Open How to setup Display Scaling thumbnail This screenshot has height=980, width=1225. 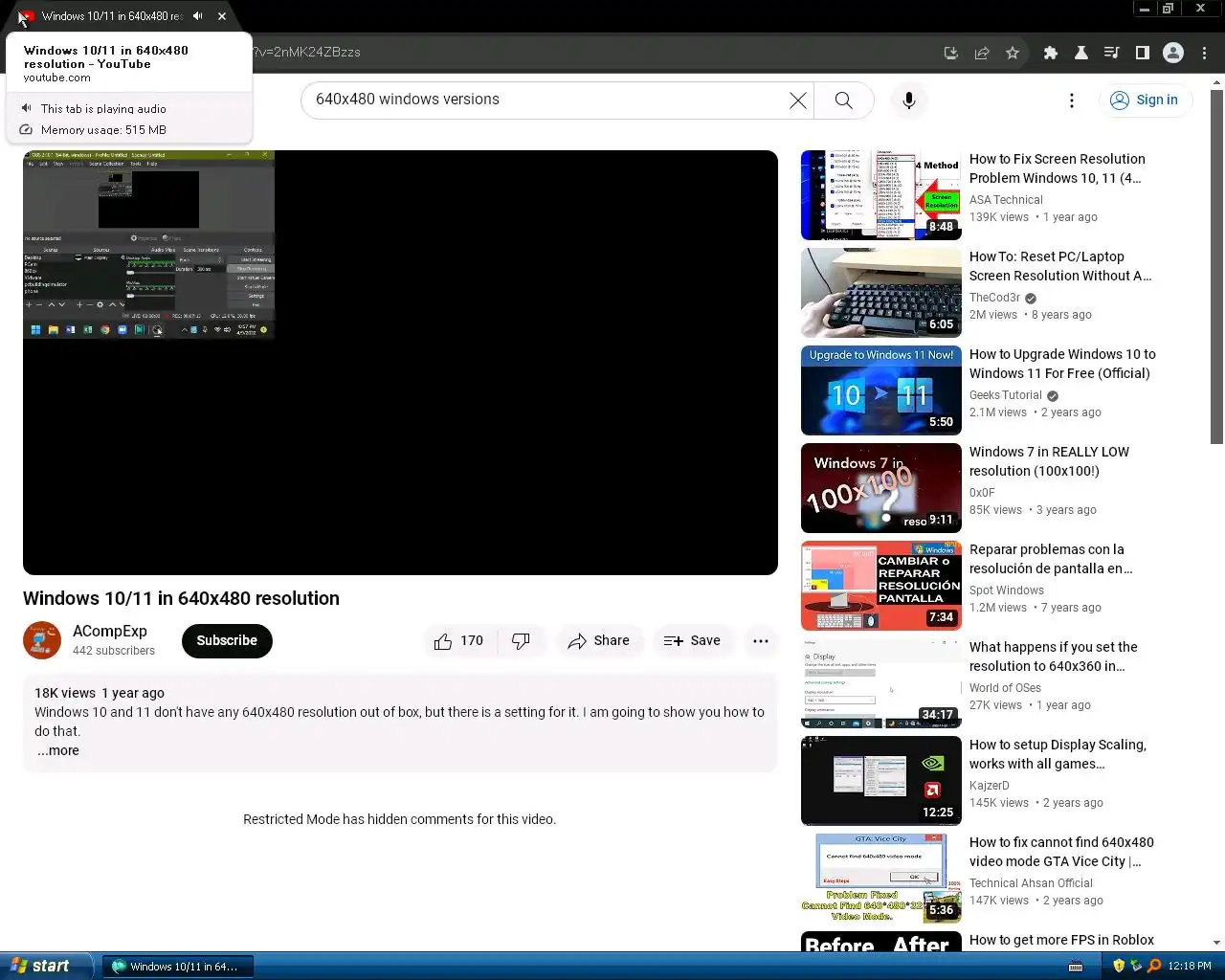pyautogui.click(x=881, y=781)
